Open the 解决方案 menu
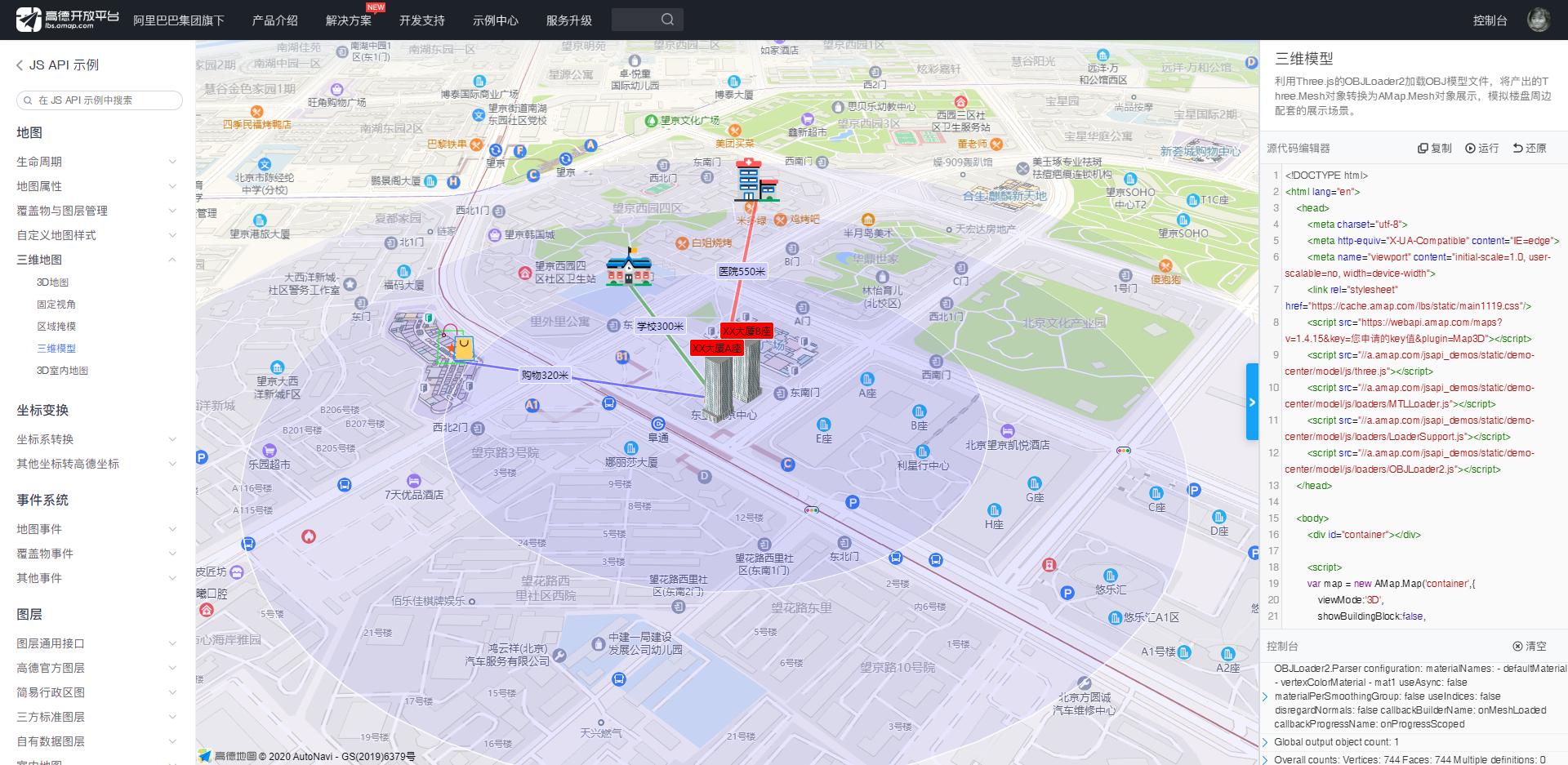 click(x=347, y=20)
